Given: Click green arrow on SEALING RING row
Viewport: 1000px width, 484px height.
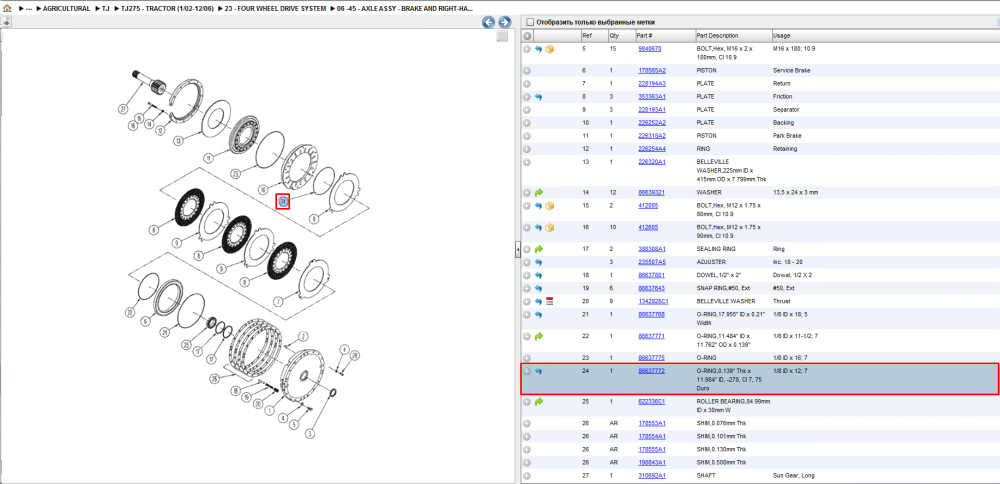Looking at the screenshot, I should [x=538, y=249].
